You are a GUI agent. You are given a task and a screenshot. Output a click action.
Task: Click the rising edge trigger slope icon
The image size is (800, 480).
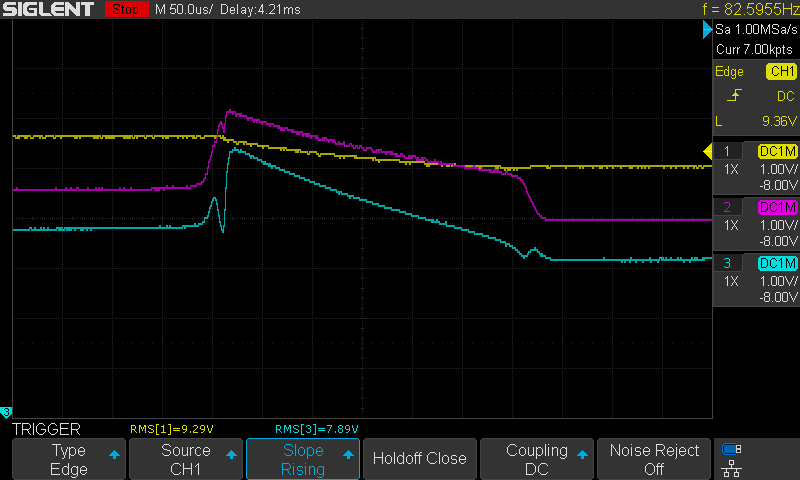(x=734, y=95)
